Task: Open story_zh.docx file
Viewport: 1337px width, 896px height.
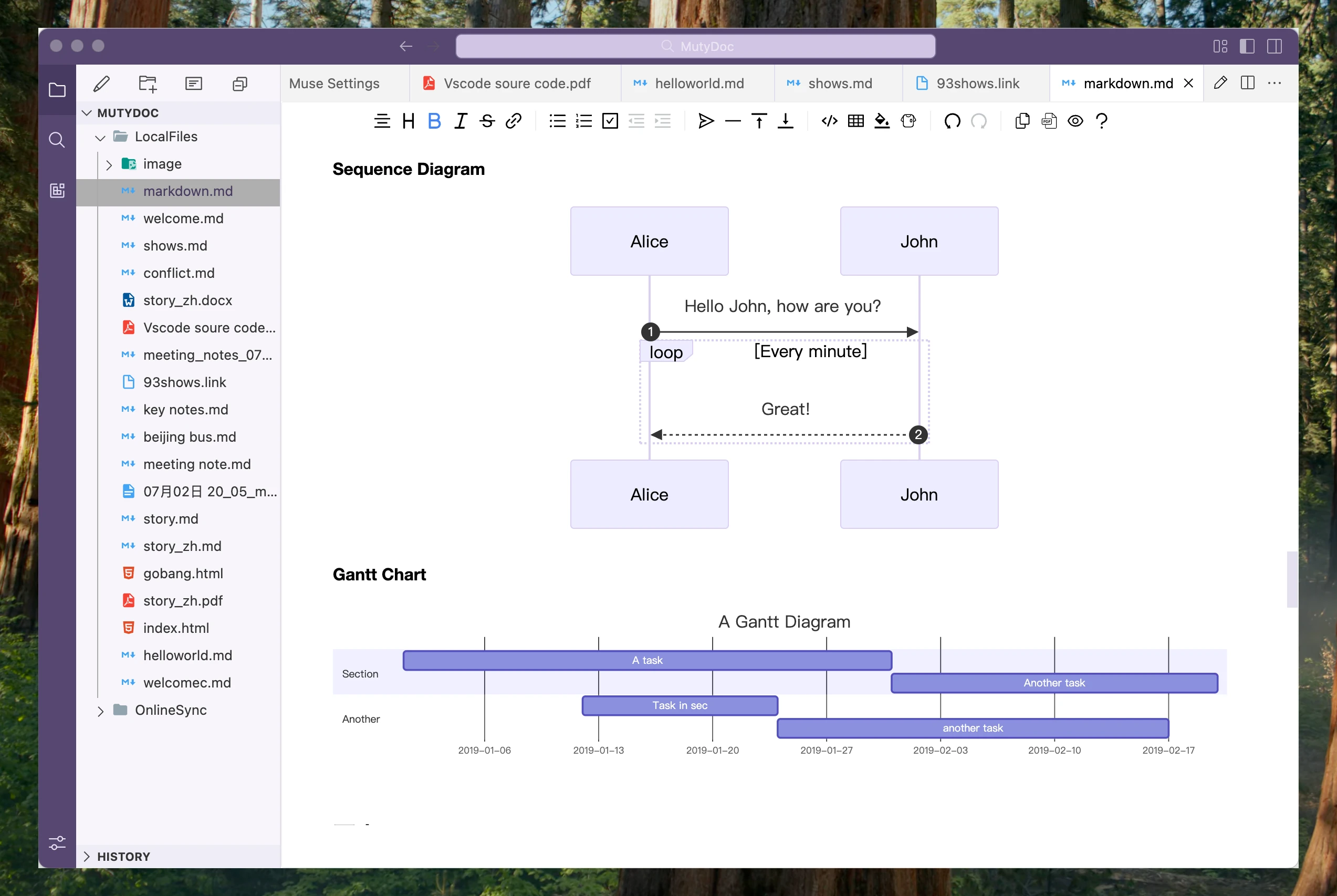Action: pos(187,300)
